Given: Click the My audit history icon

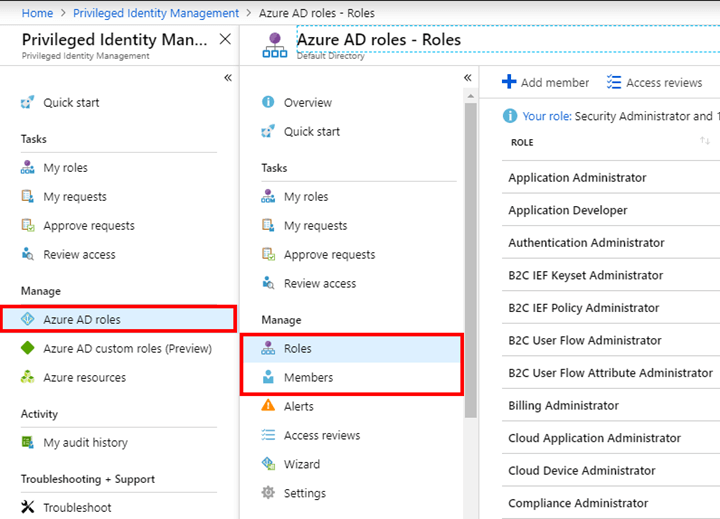Looking at the screenshot, I should [28, 442].
